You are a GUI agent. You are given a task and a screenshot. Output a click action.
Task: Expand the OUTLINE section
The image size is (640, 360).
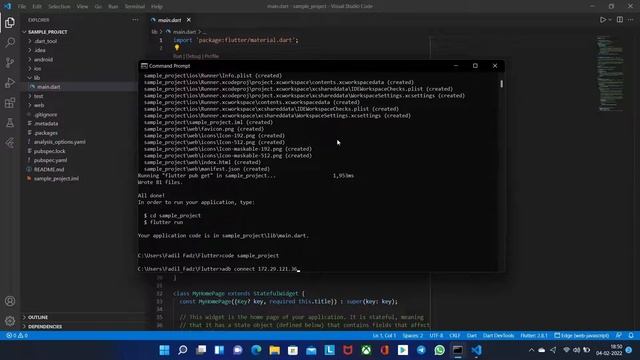point(38,317)
